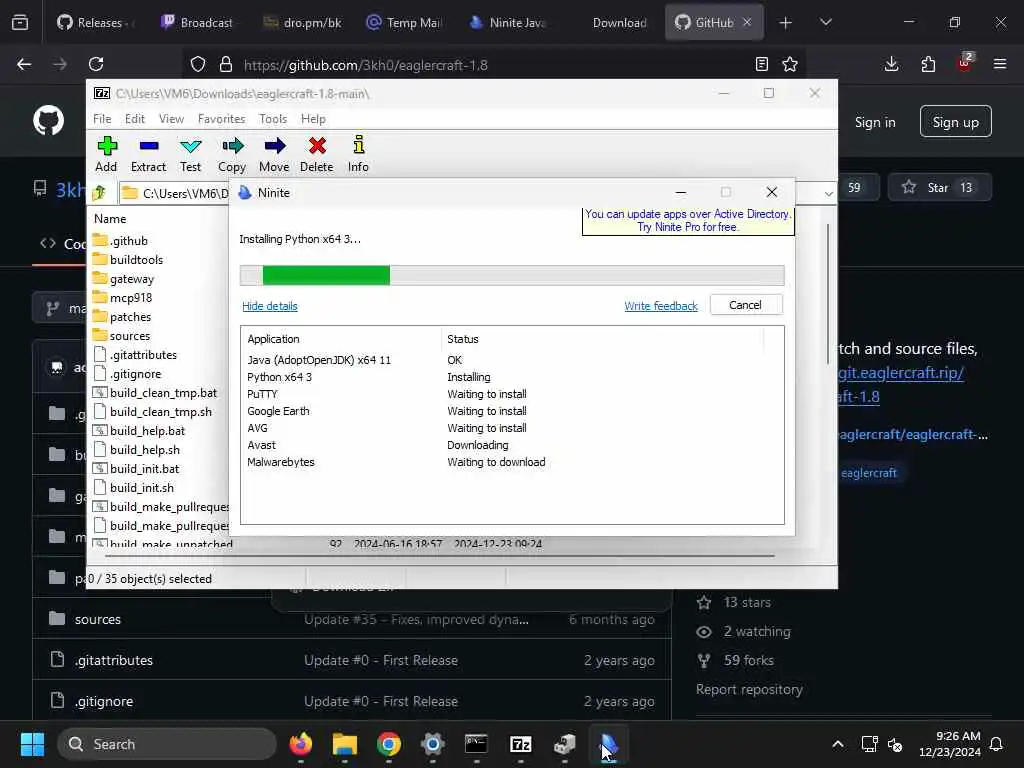This screenshot has width=1024, height=768.
Task: Click the Extract icon in 7-Zip toolbar
Action: (x=148, y=154)
